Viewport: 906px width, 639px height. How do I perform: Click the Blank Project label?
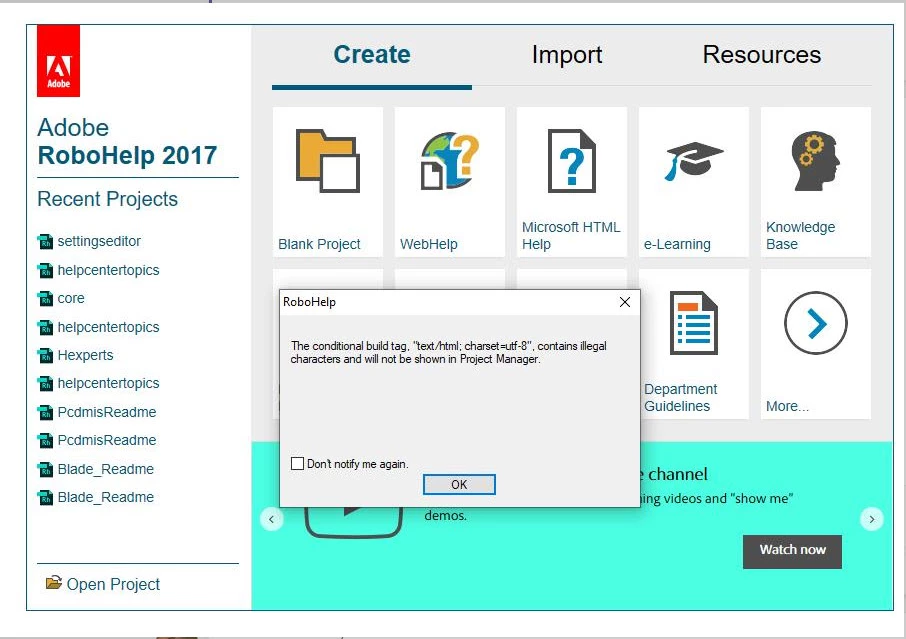[319, 244]
